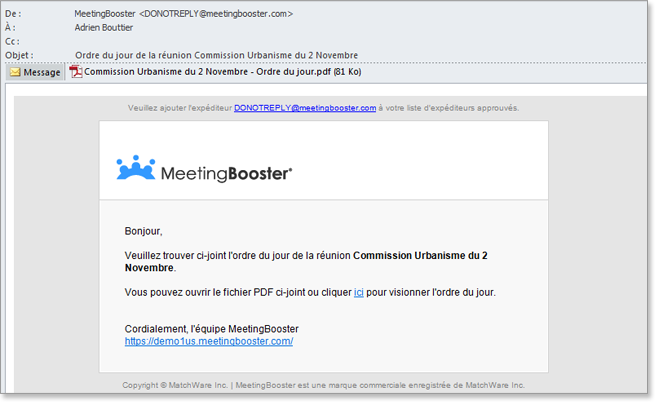Click bold text Commission Urbanisme du 2 Novembre in body
Image resolution: width=663 pixels, height=410 pixels.
[x=306, y=262]
